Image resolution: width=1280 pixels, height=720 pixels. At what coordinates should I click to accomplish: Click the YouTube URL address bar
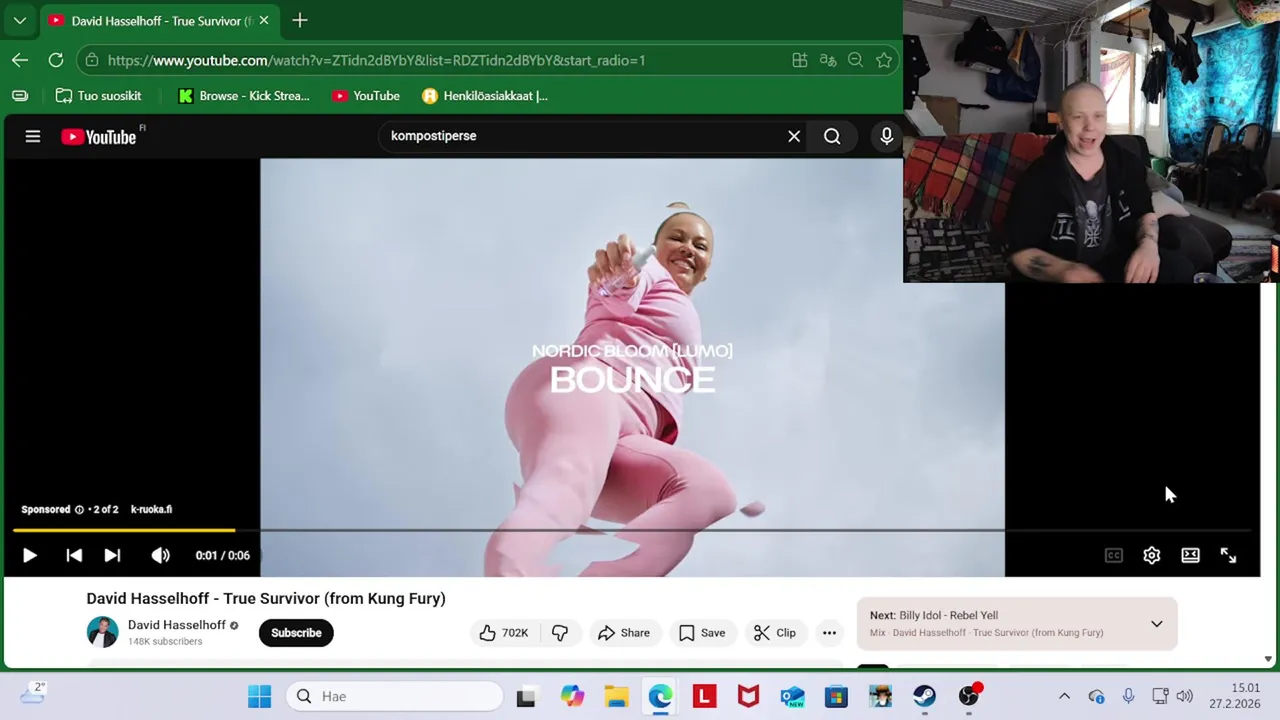[376, 60]
